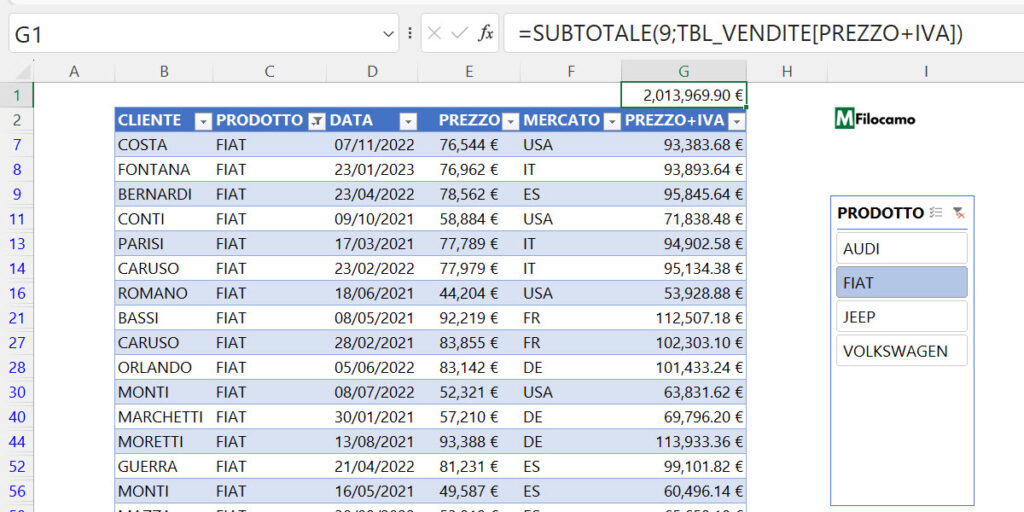Image resolution: width=1024 pixels, height=512 pixels.
Task: Click cell G1 showing 2,013,969.90 €
Action: (x=684, y=96)
